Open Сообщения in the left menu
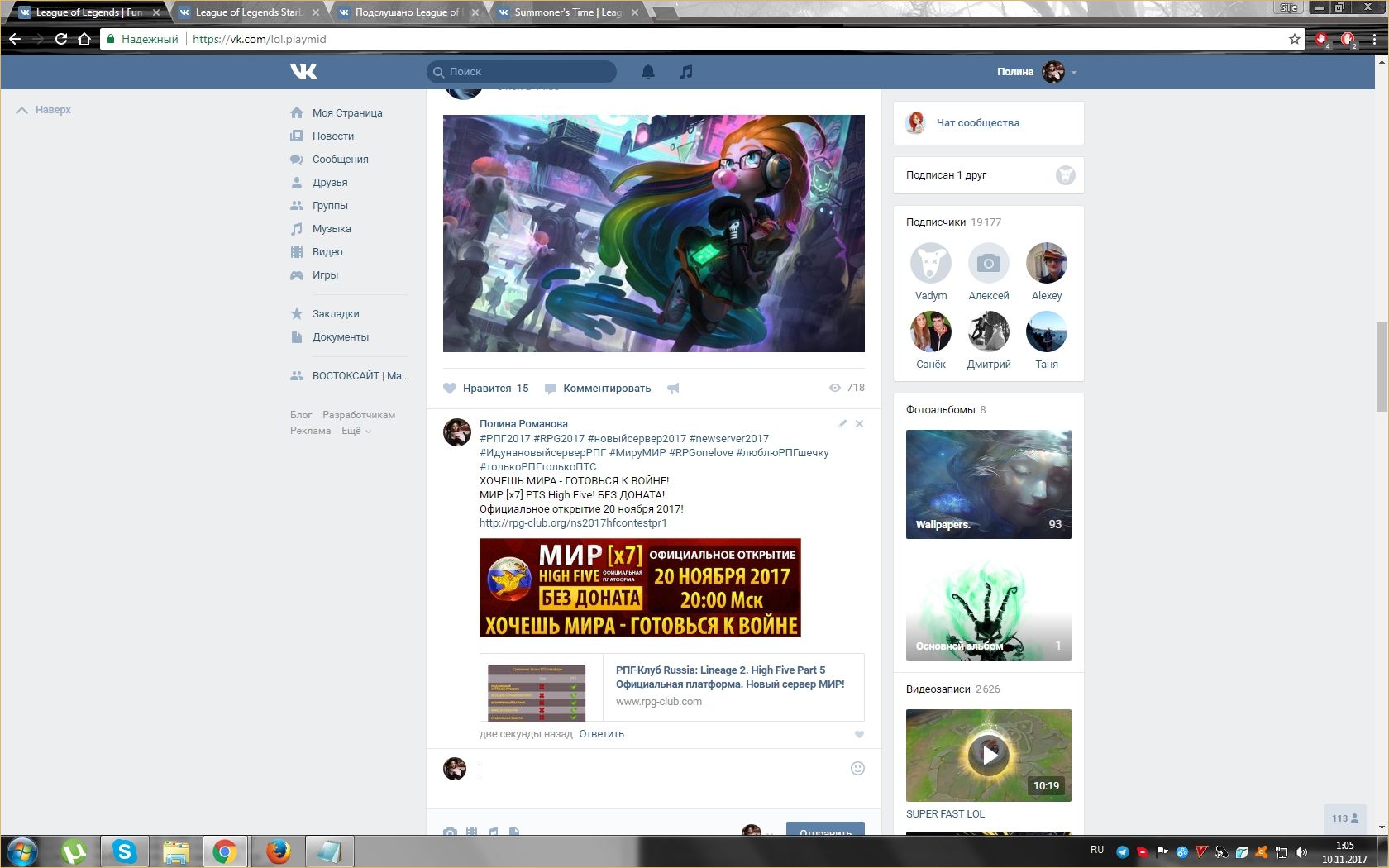Screen dimensions: 1389x868 tap(340, 160)
